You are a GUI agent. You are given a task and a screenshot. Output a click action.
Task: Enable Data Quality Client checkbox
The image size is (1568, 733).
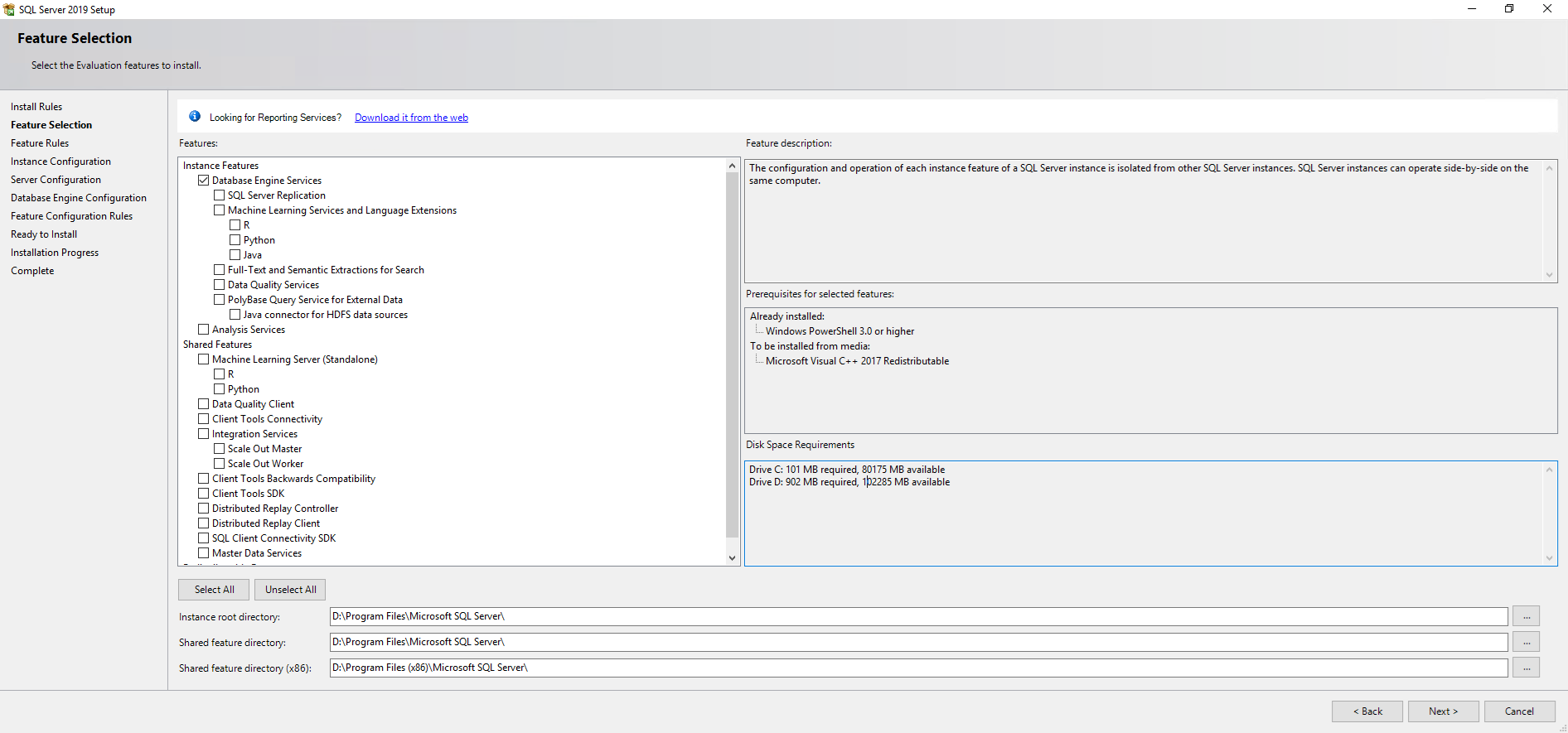pos(203,403)
